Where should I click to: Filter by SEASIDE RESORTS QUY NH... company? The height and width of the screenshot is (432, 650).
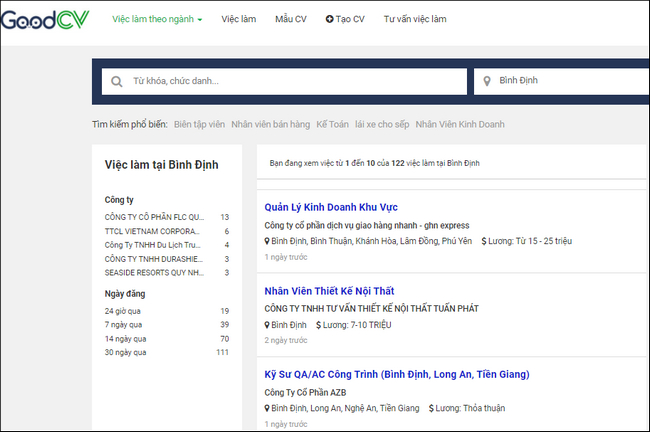154,273
